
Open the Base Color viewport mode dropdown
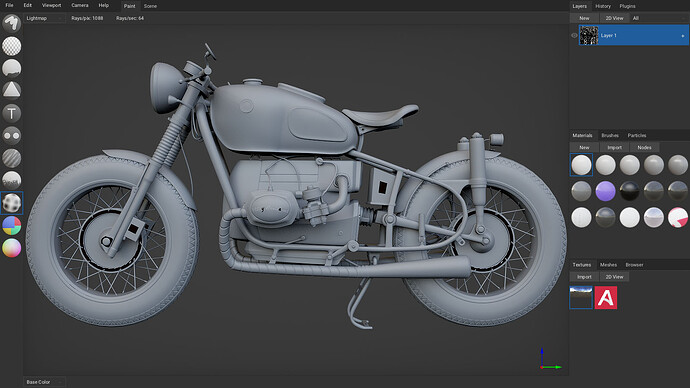44,382
